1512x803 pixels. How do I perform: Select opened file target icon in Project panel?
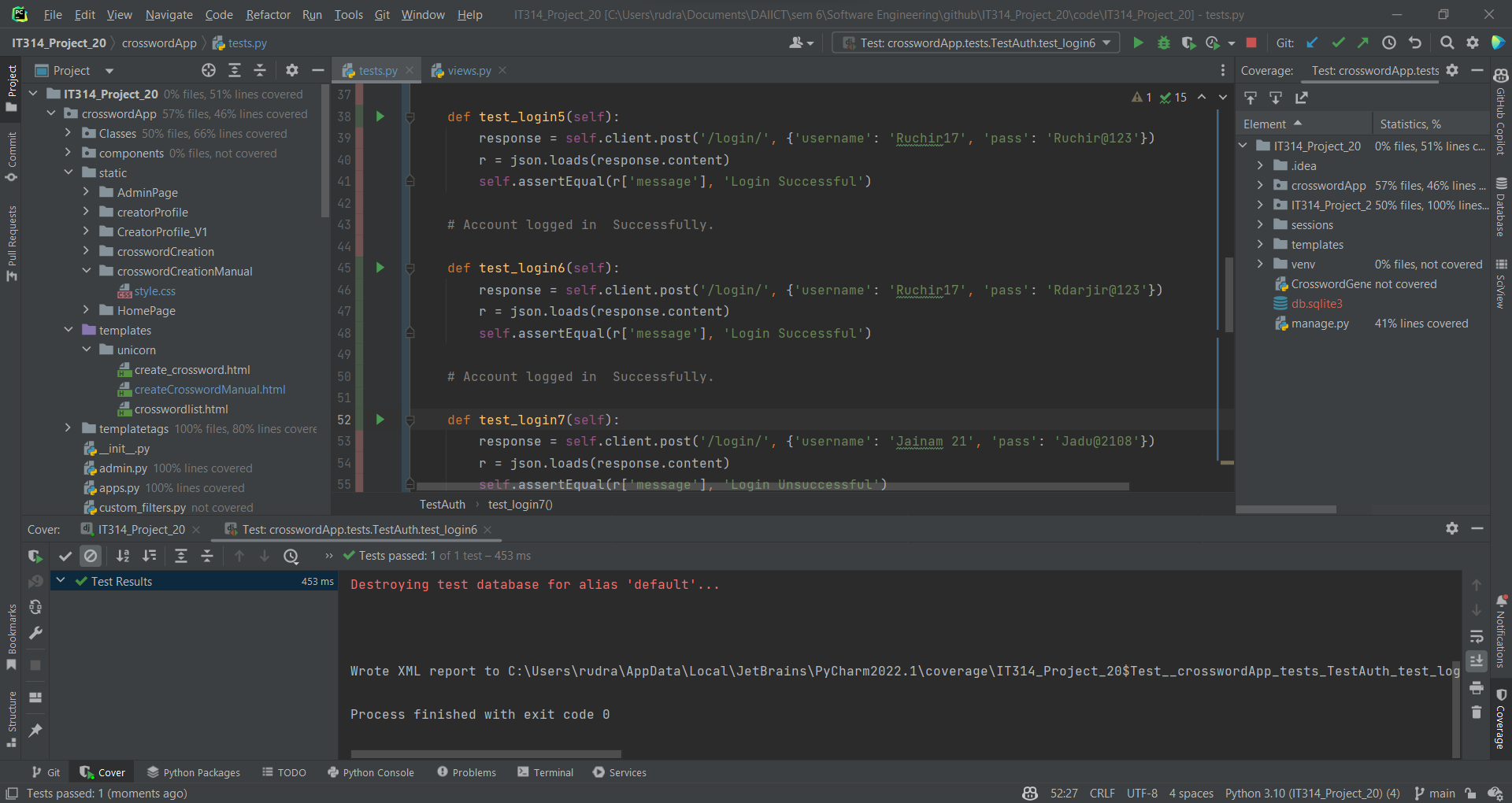[x=209, y=70]
